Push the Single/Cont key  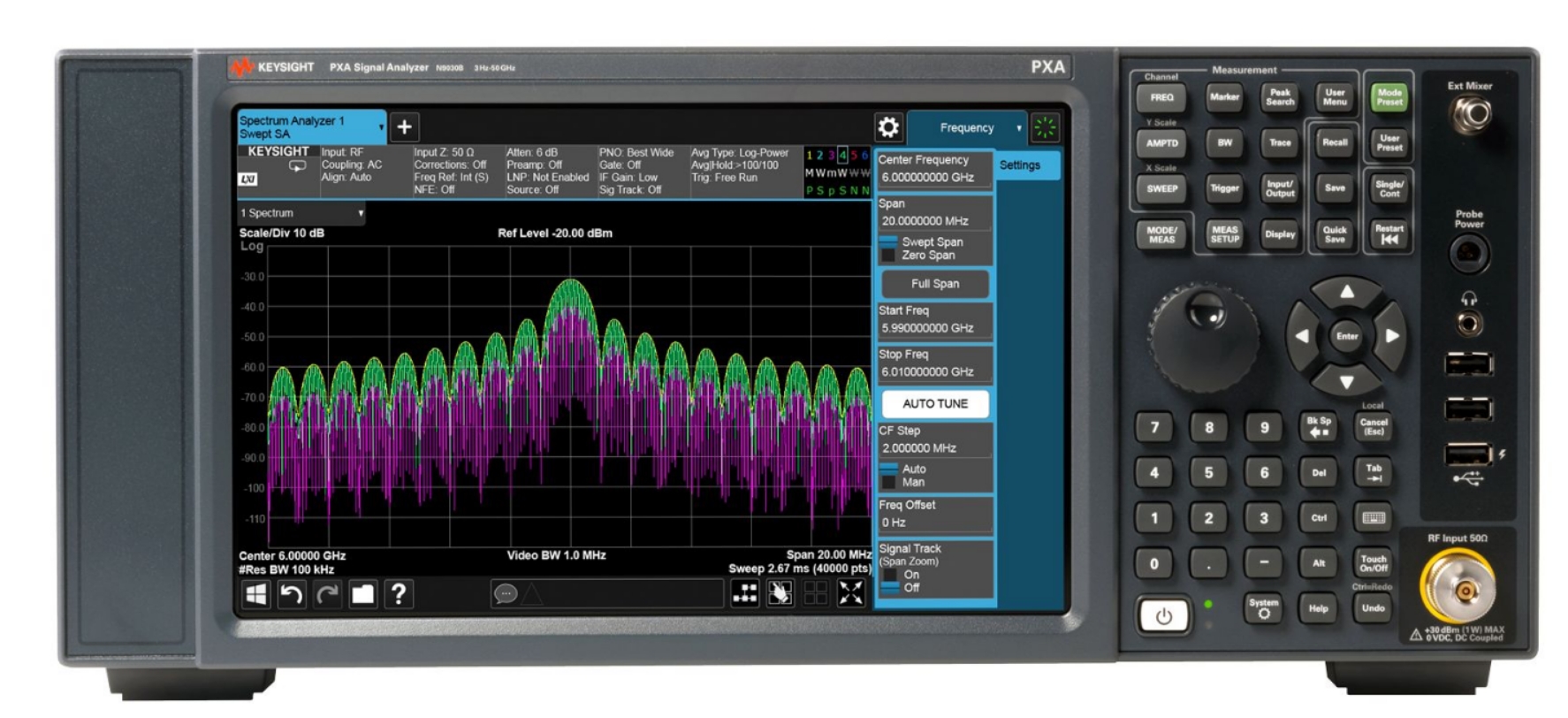[1389, 188]
